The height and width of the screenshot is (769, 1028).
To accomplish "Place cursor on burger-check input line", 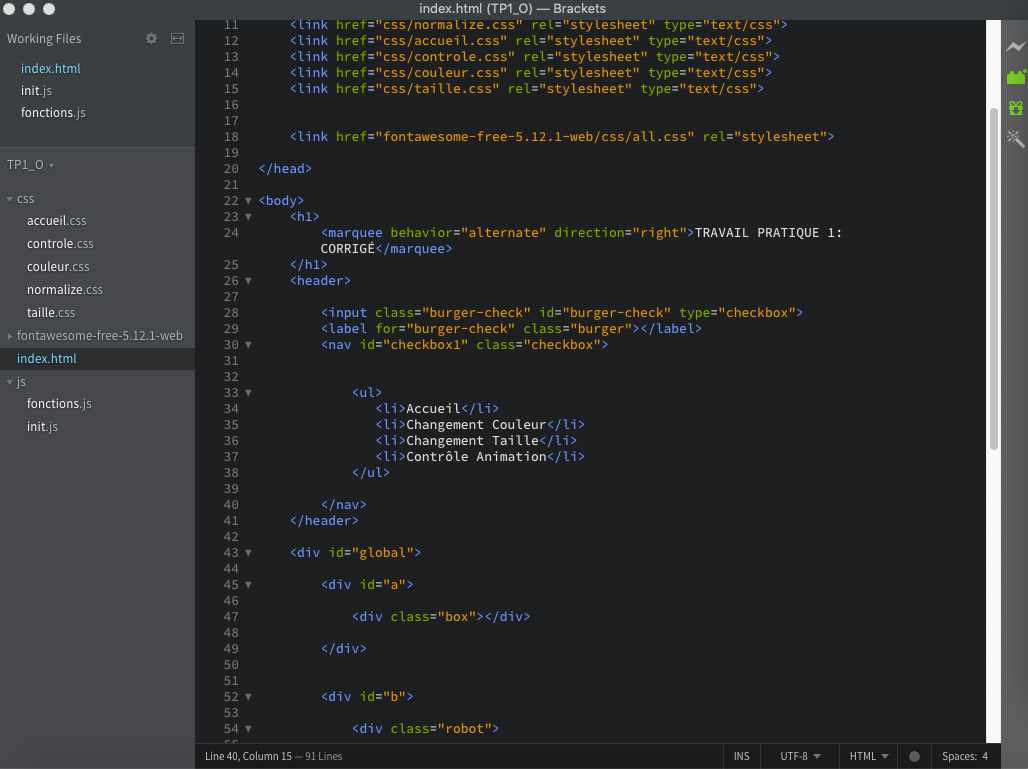I will pos(562,313).
